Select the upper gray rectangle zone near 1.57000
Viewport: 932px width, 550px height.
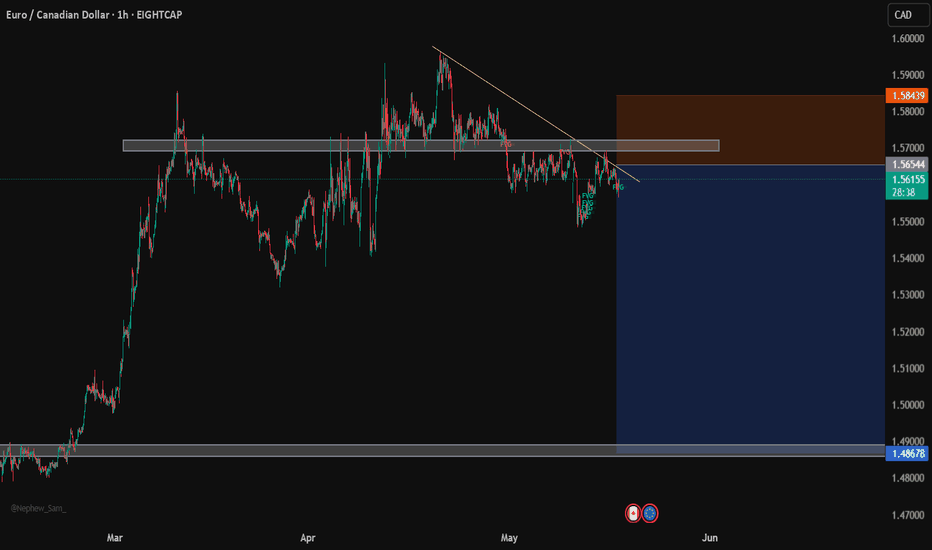pyautogui.click(x=421, y=146)
